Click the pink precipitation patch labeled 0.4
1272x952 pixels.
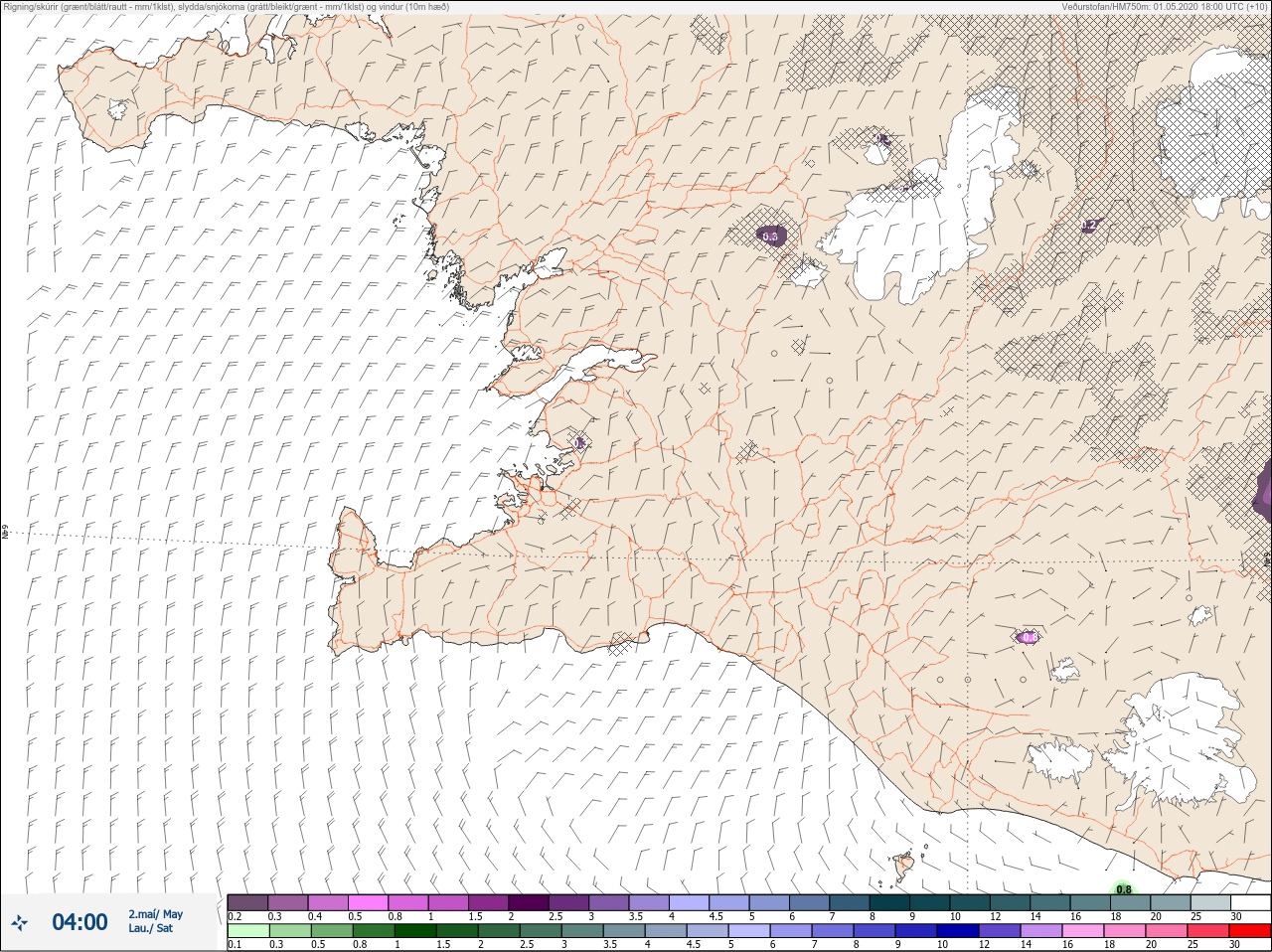tap(1029, 637)
